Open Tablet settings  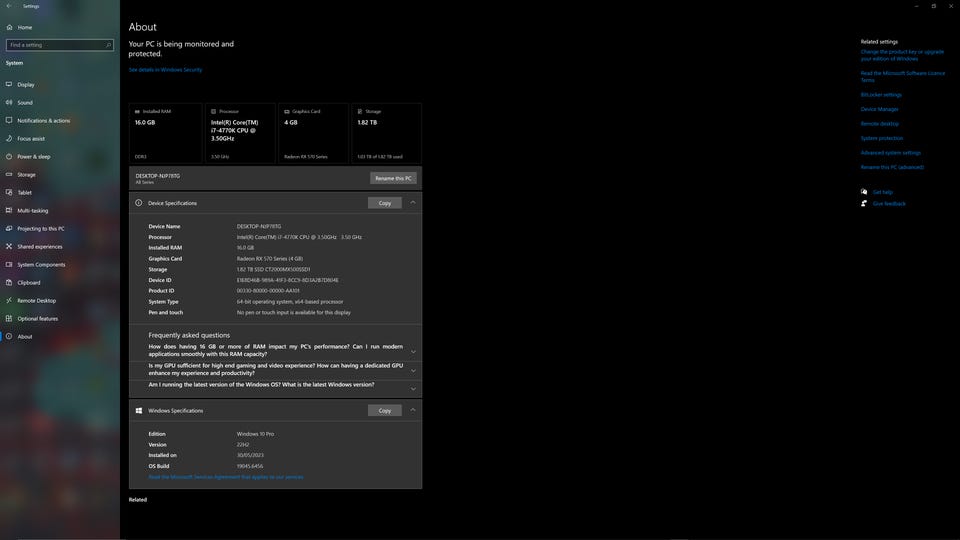point(24,192)
